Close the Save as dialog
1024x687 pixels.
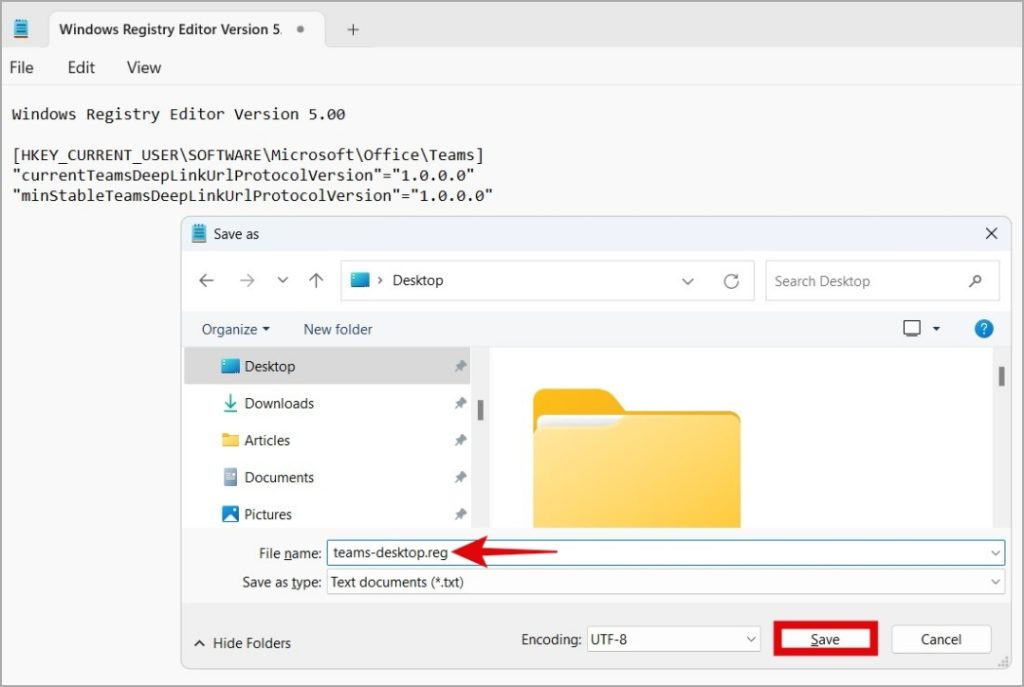pyautogui.click(x=991, y=233)
